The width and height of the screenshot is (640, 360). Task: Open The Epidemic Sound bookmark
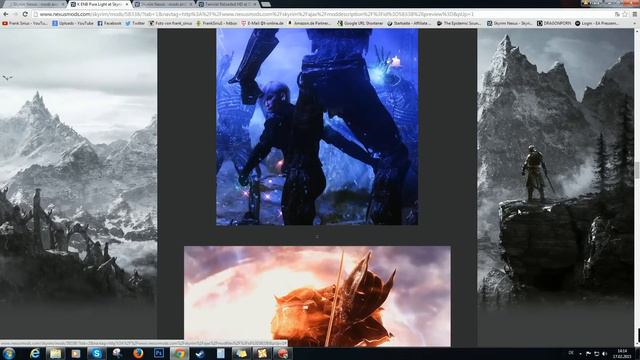click(x=458, y=23)
